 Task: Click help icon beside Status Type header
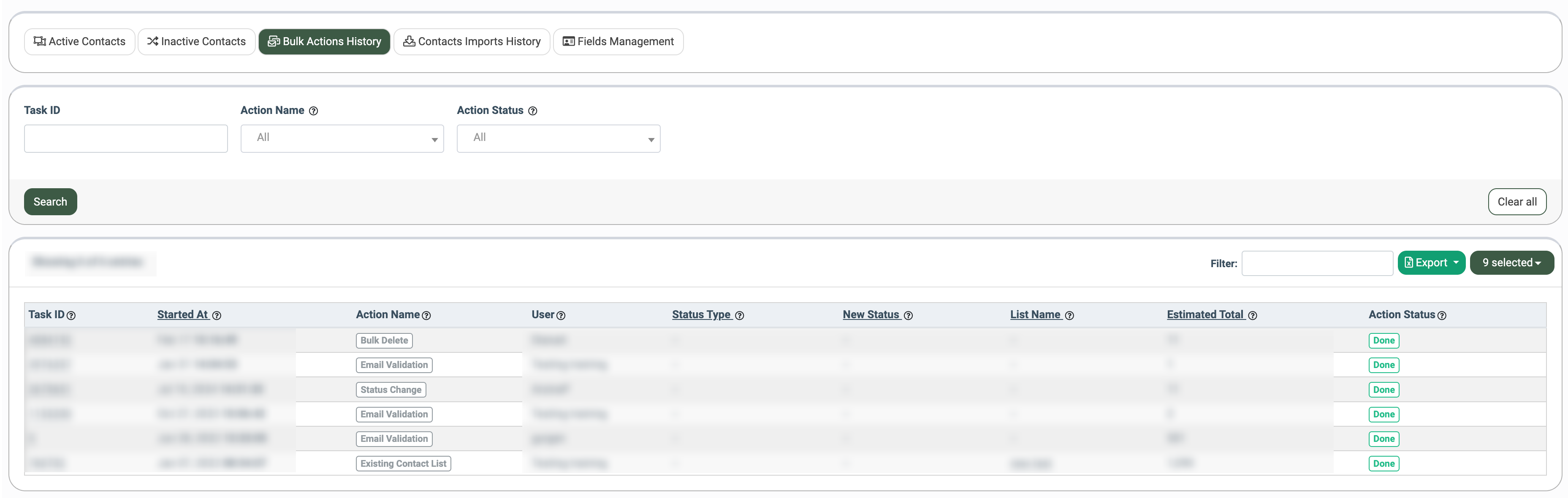[x=740, y=315]
